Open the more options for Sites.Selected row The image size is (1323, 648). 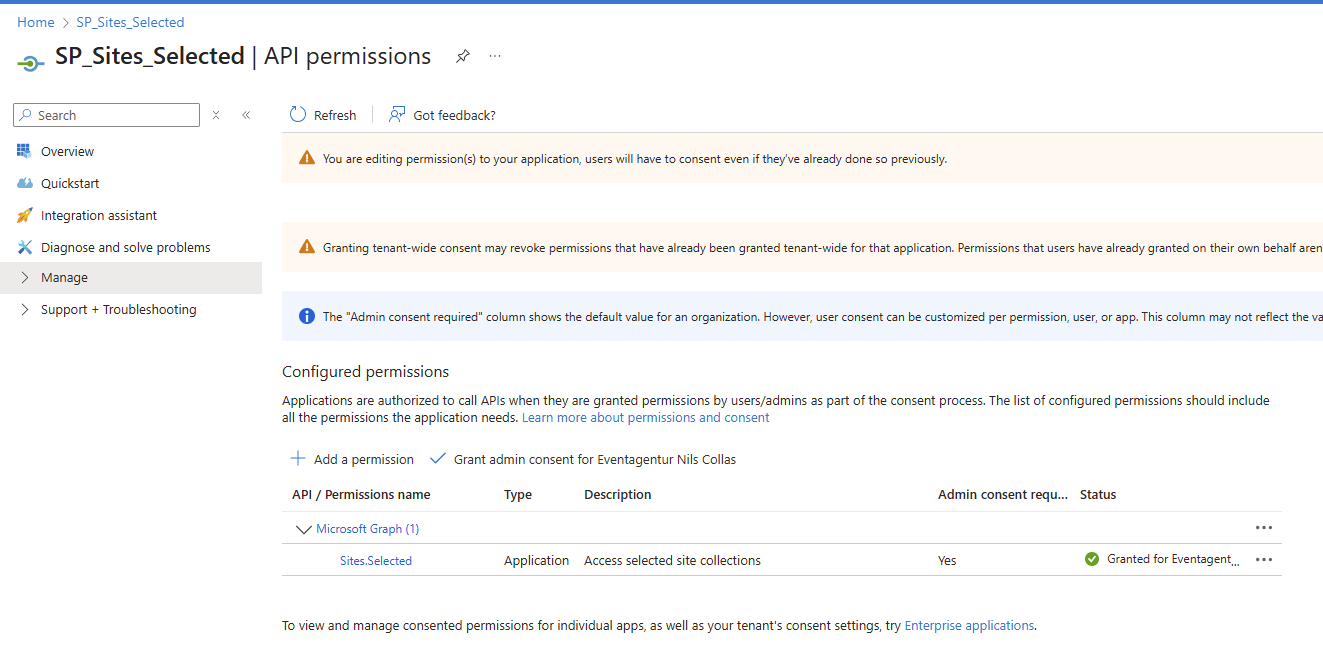1264,560
